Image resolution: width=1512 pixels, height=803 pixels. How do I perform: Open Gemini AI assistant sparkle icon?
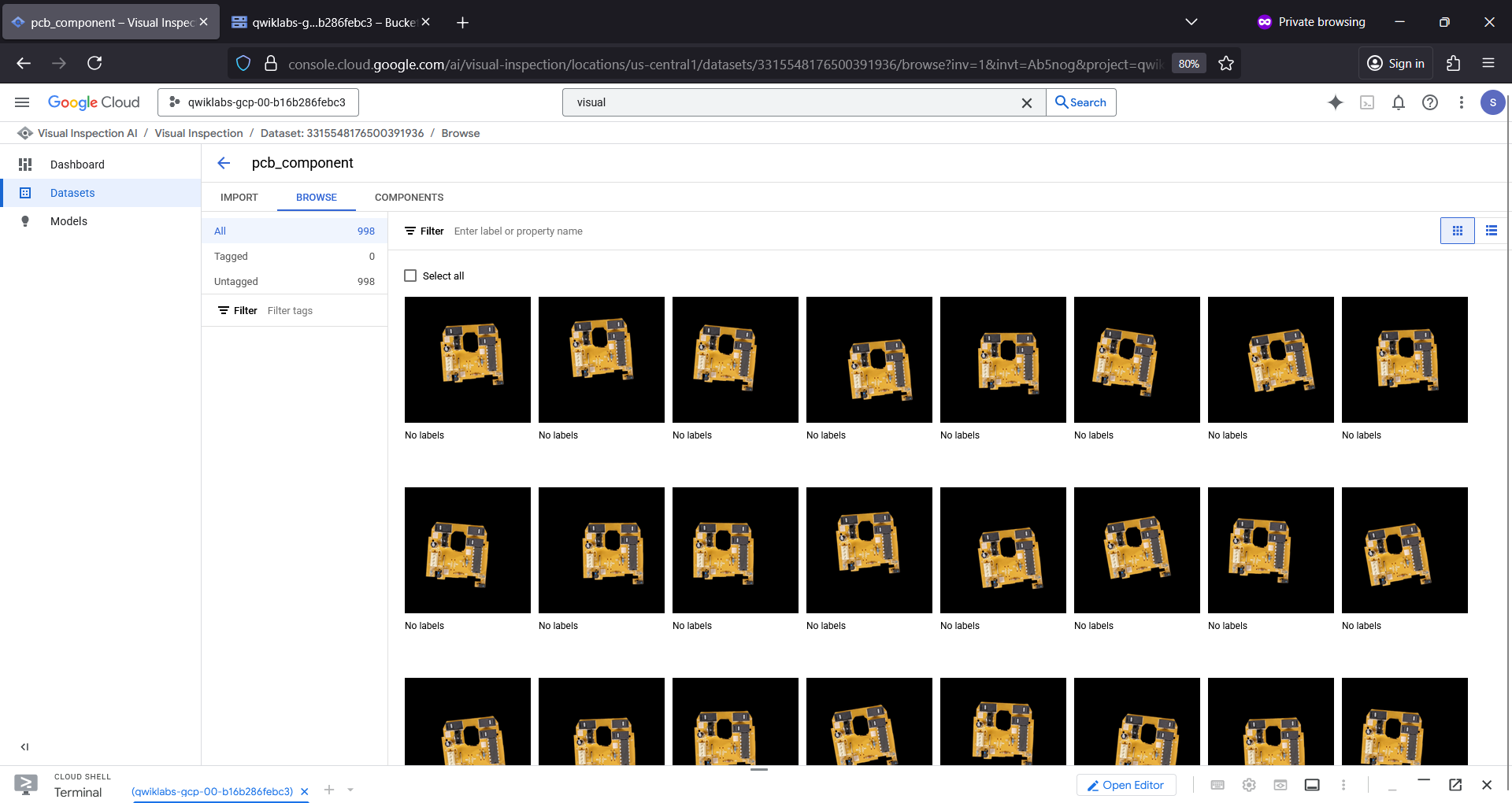pyautogui.click(x=1336, y=102)
